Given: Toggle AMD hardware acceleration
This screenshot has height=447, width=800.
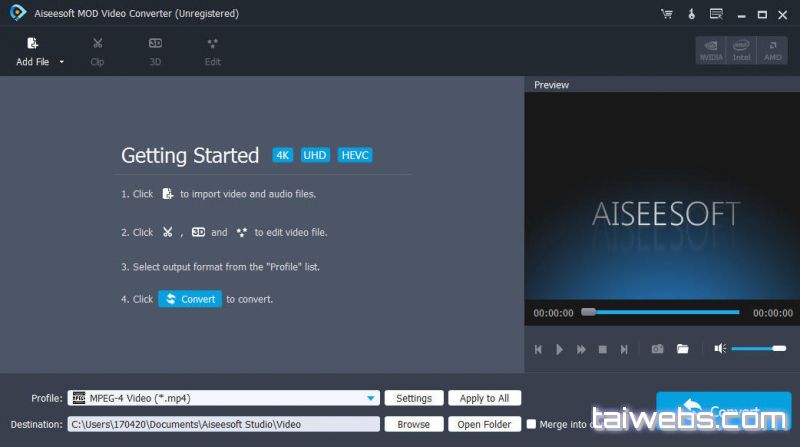Looking at the screenshot, I should point(772,50).
